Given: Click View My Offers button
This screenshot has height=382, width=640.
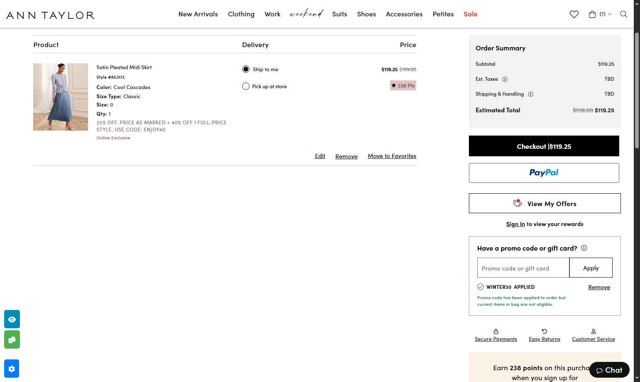Looking at the screenshot, I should [544, 204].
